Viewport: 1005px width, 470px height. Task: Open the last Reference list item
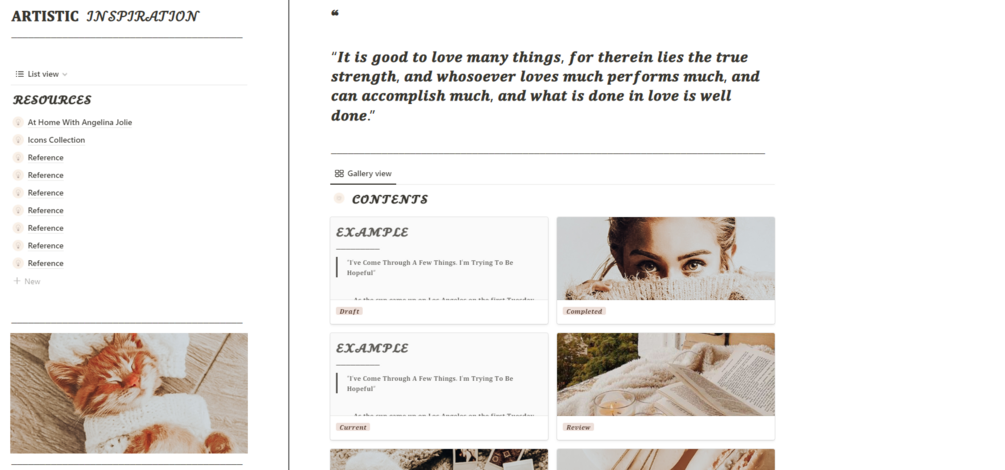(45, 264)
